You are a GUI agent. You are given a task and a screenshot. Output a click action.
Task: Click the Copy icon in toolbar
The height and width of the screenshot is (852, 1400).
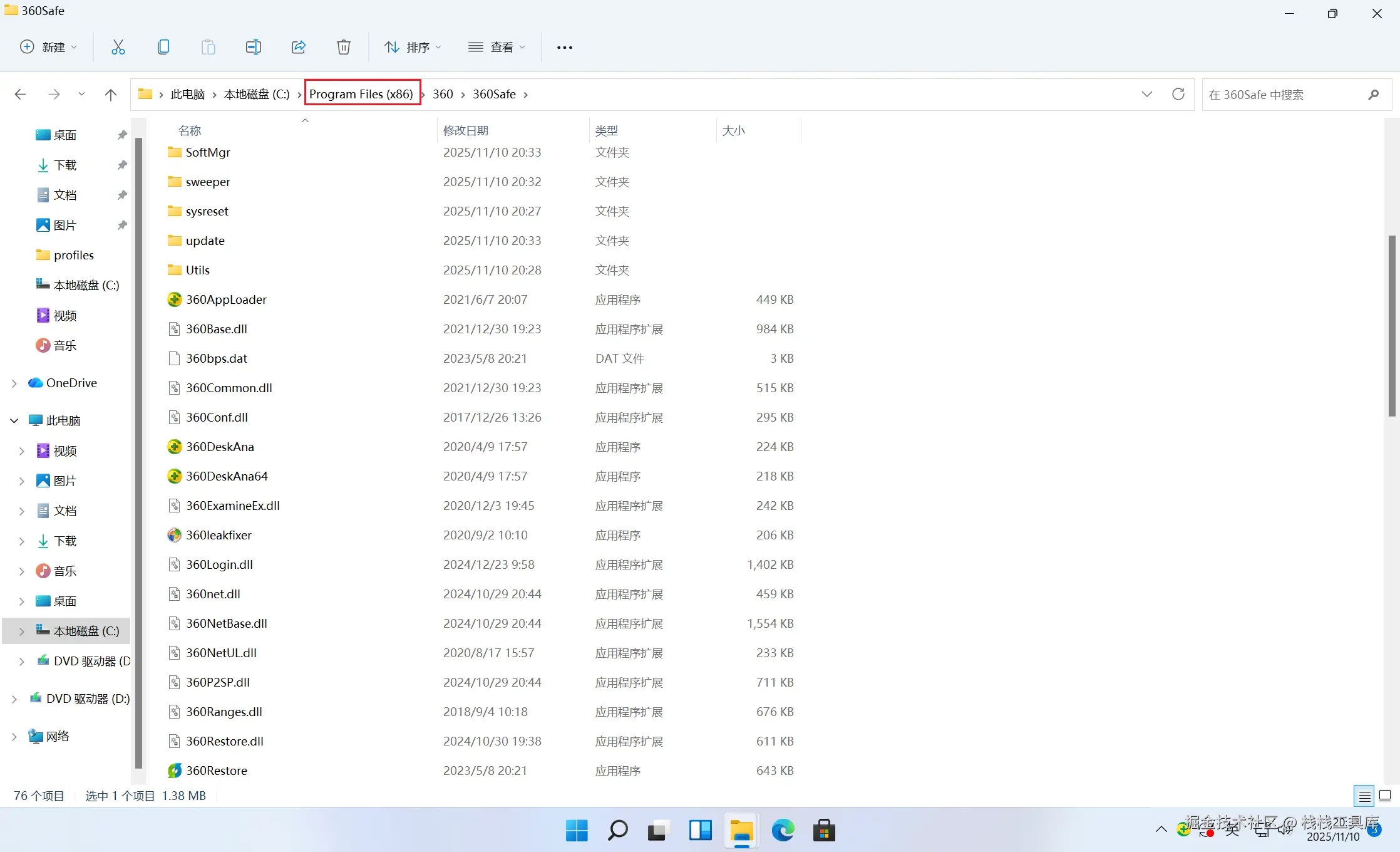(x=163, y=47)
